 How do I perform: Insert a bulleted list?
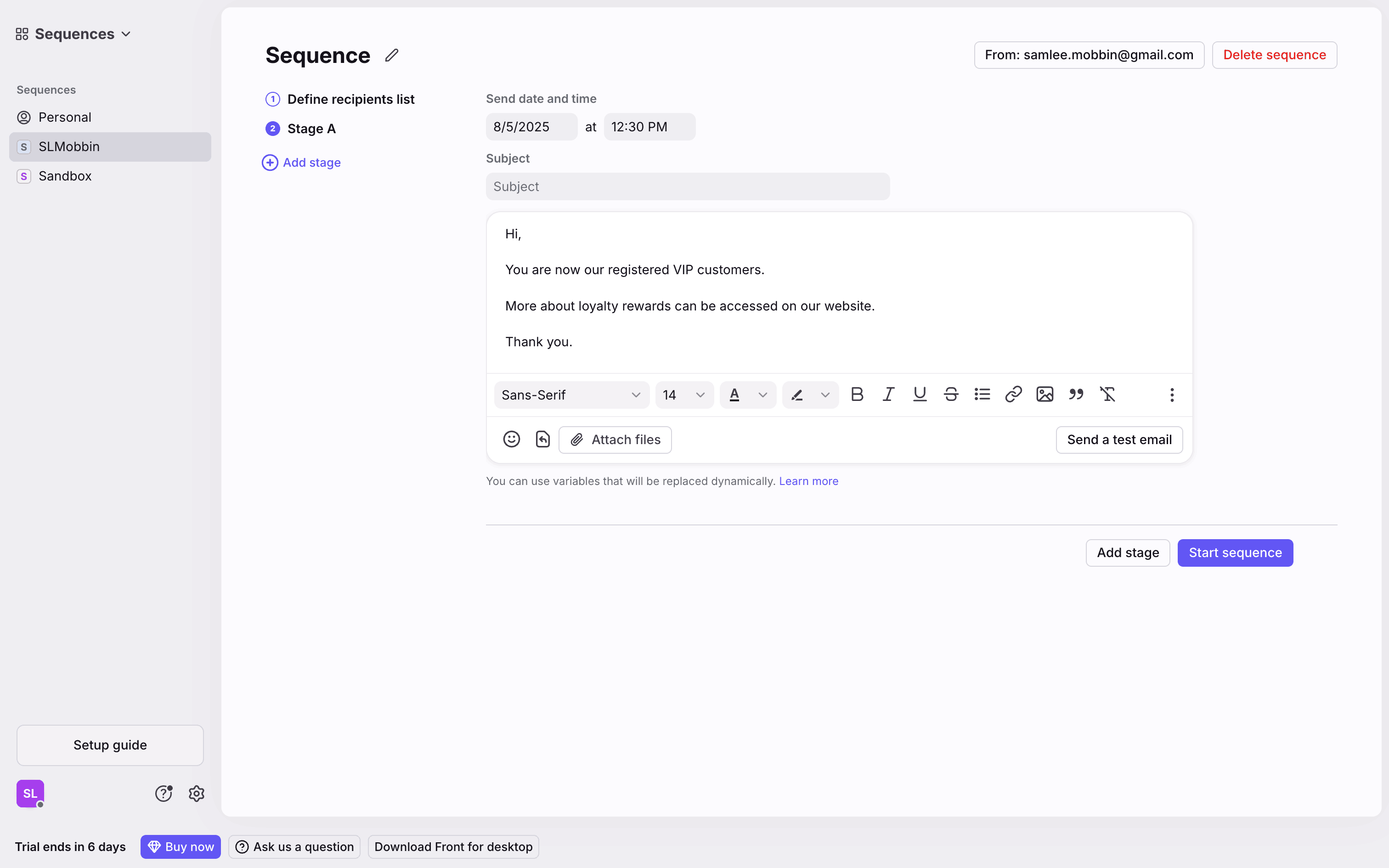point(982,395)
